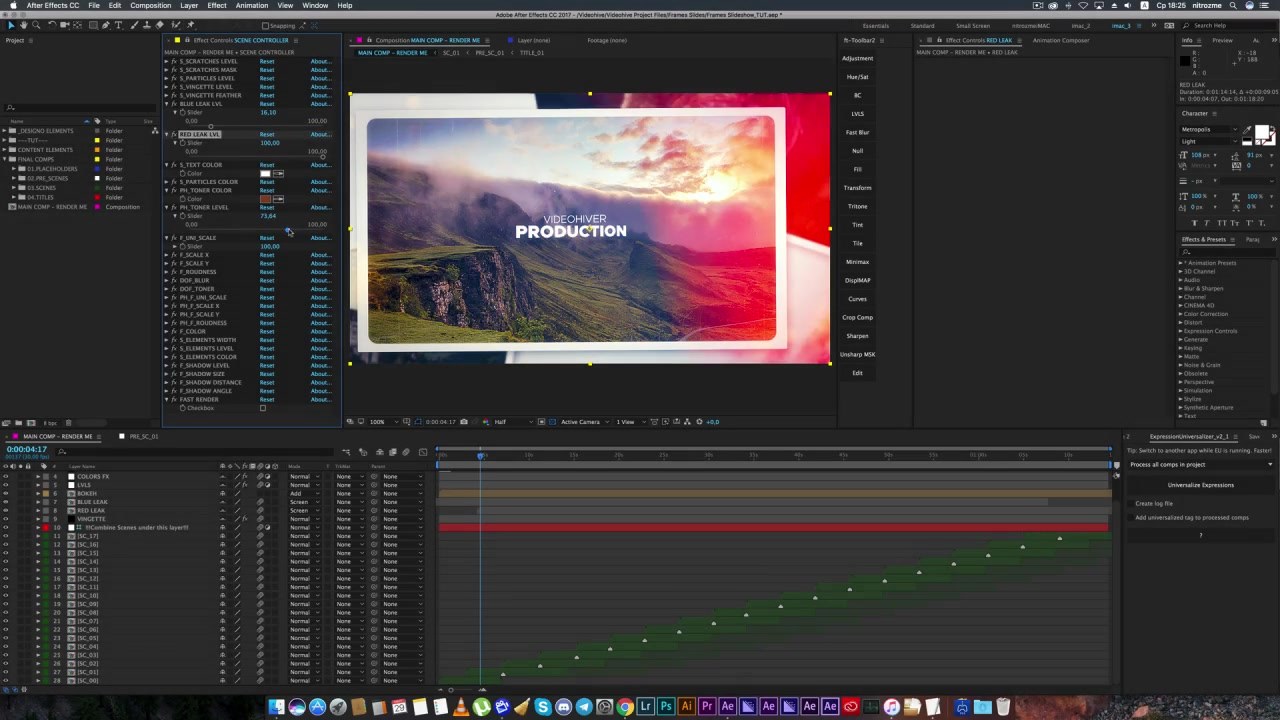Select the Clone Stamp tool
Image resolution: width=1280 pixels, height=720 pixels.
click(x=147, y=25)
